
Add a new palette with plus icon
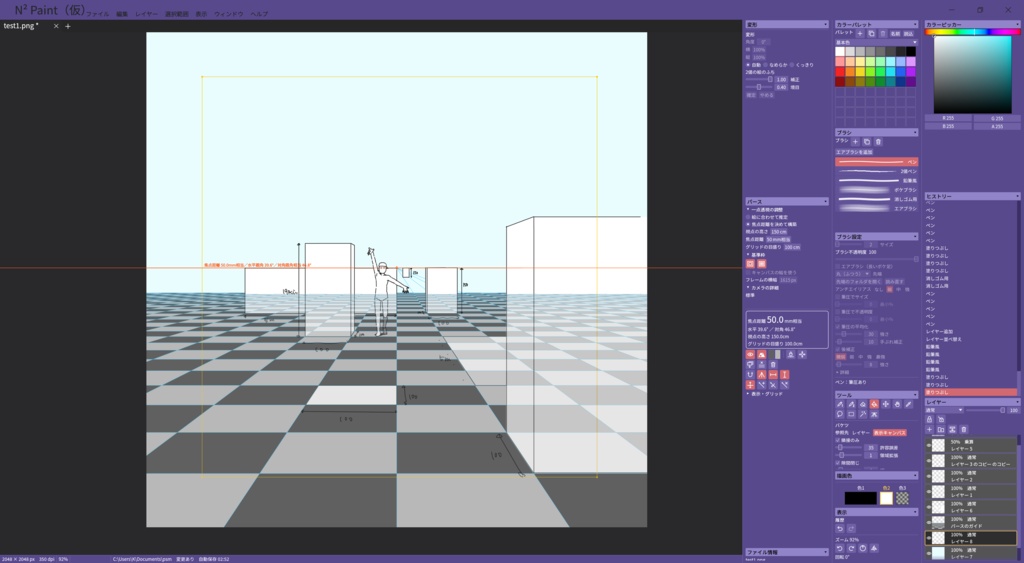pyautogui.click(x=860, y=33)
